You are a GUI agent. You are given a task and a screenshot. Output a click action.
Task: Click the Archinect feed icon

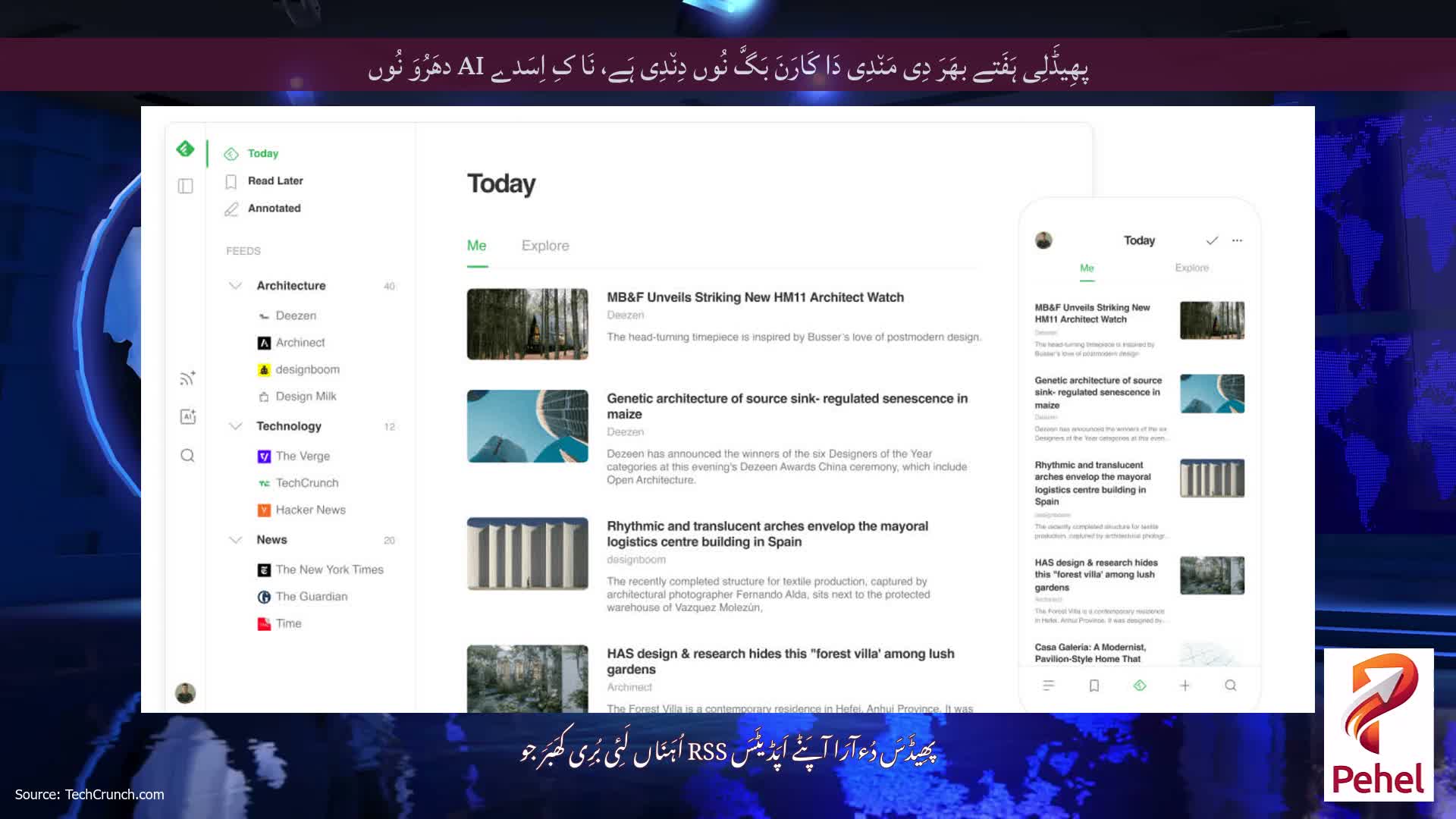point(264,343)
